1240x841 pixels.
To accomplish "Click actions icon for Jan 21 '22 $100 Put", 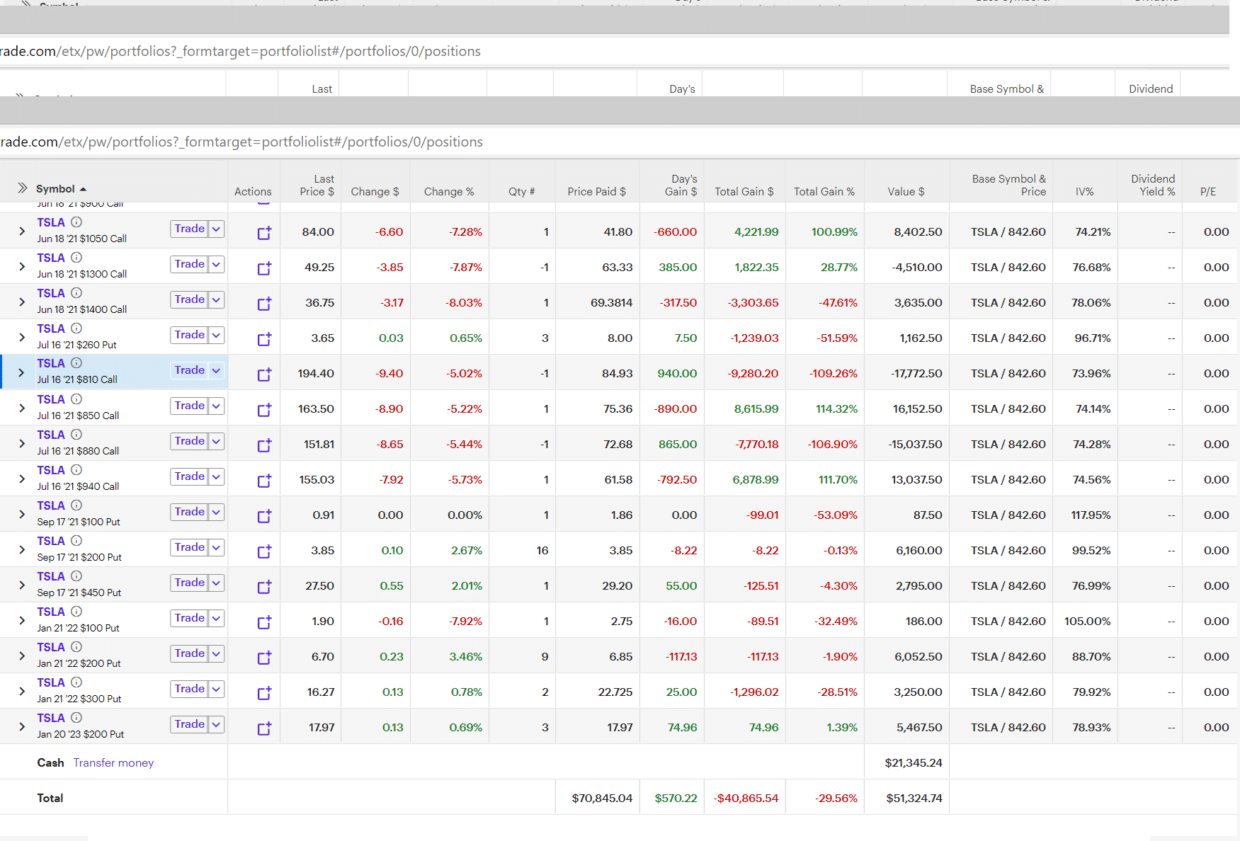I will point(264,622).
